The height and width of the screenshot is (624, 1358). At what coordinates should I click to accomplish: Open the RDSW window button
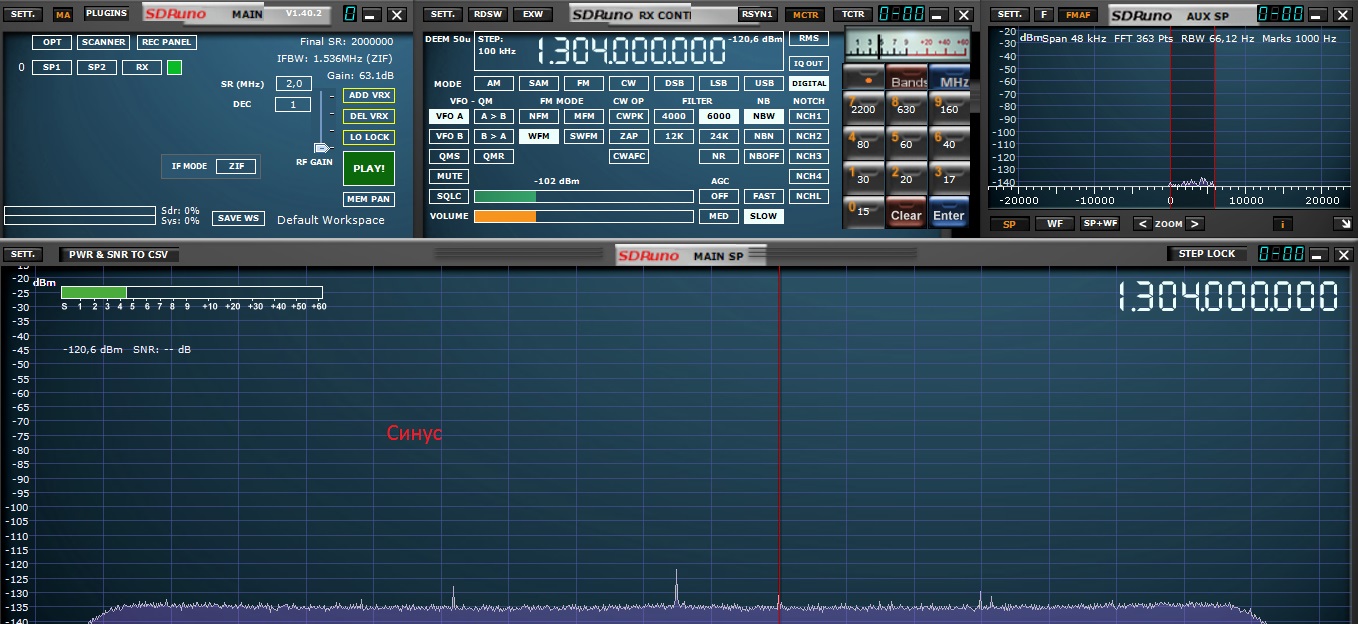coord(488,14)
